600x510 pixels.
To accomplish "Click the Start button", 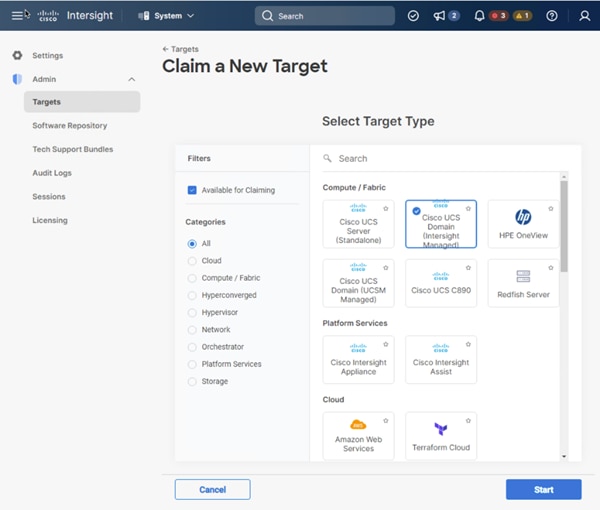I will 543,489.
